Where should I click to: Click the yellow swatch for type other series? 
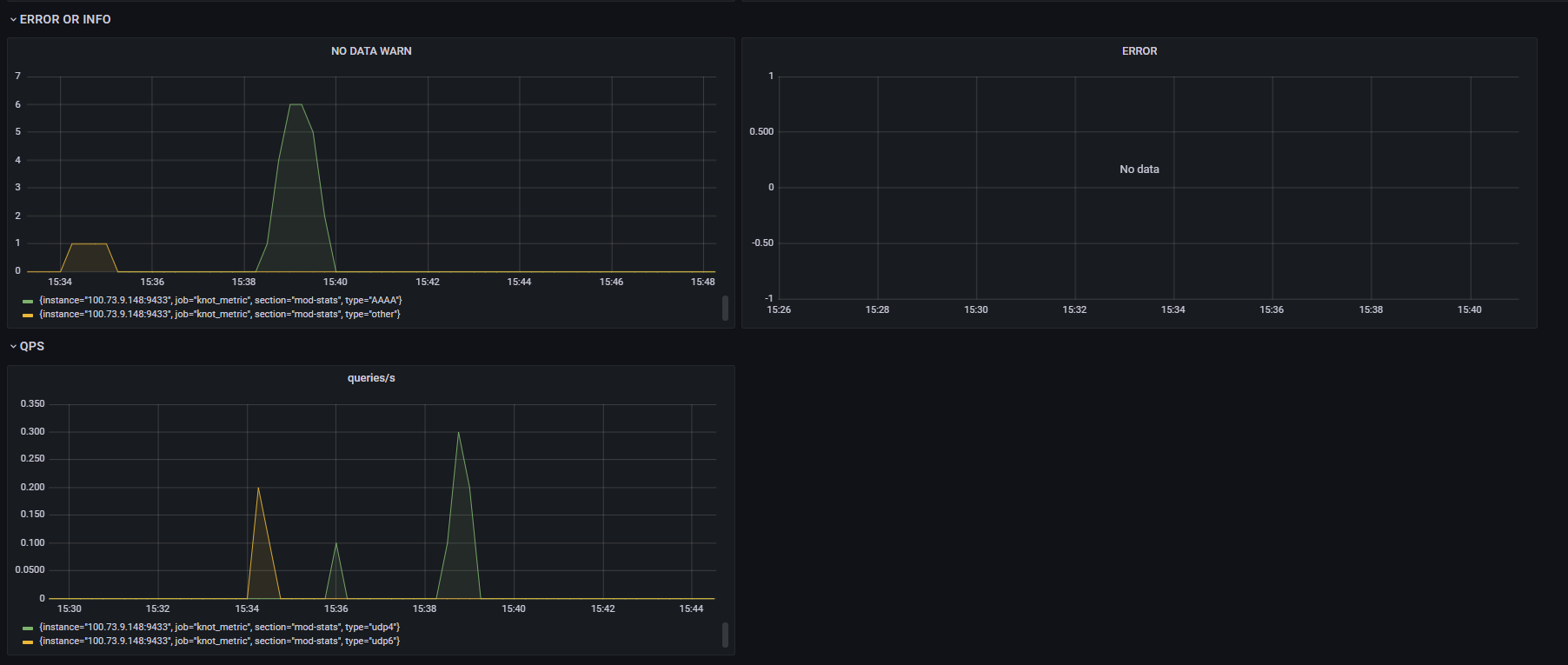point(28,315)
